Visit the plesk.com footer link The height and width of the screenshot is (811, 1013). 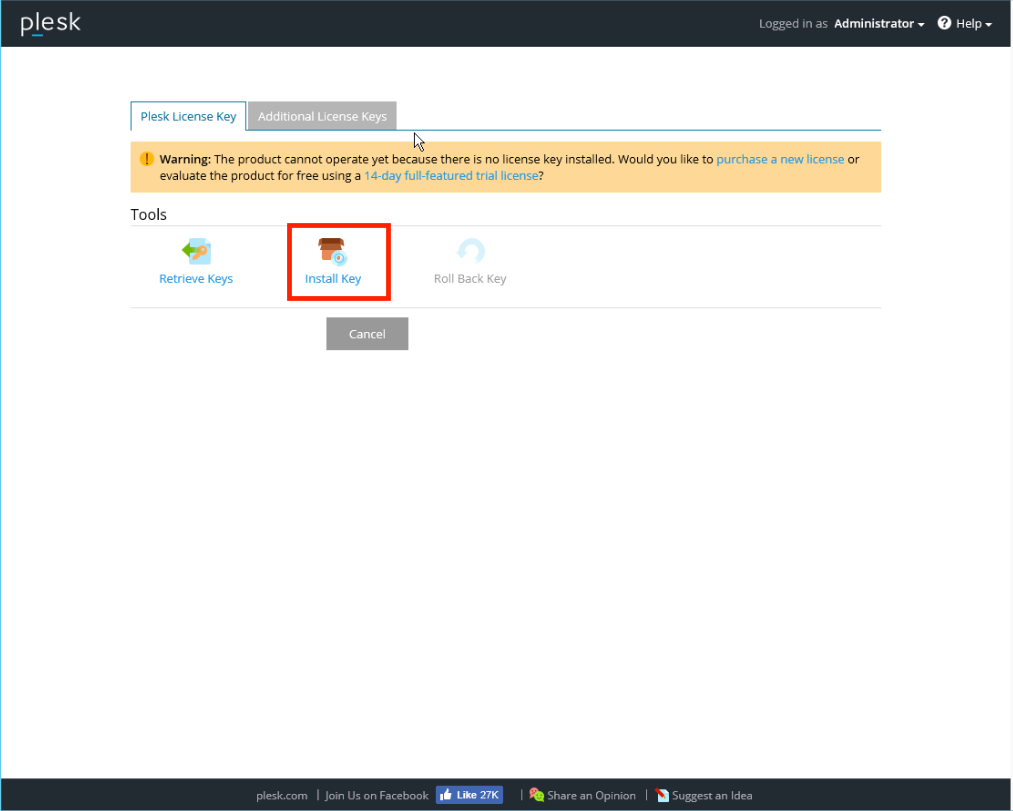tap(282, 795)
